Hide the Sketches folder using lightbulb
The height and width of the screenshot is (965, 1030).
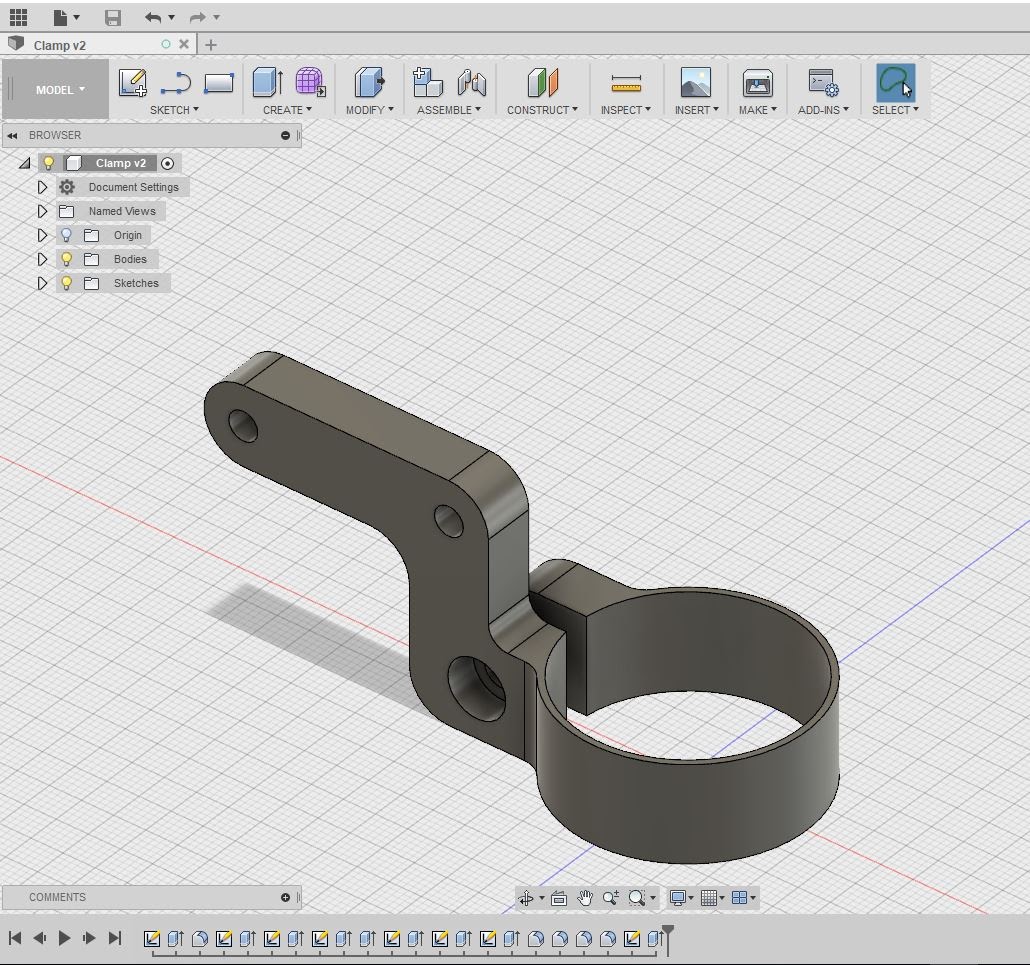coord(67,283)
